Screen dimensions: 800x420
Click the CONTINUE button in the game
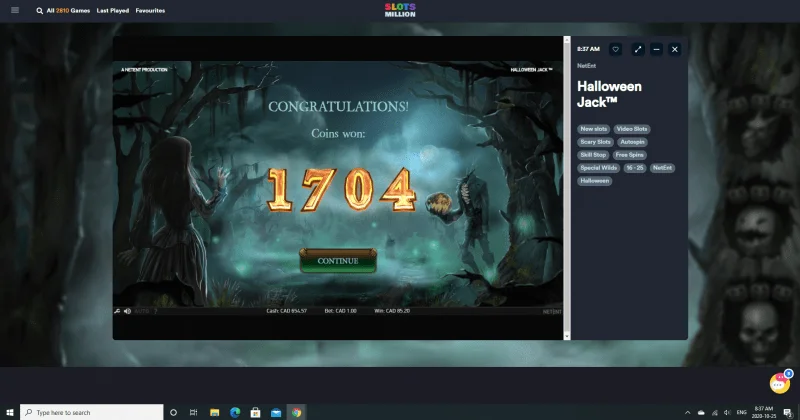coord(338,261)
